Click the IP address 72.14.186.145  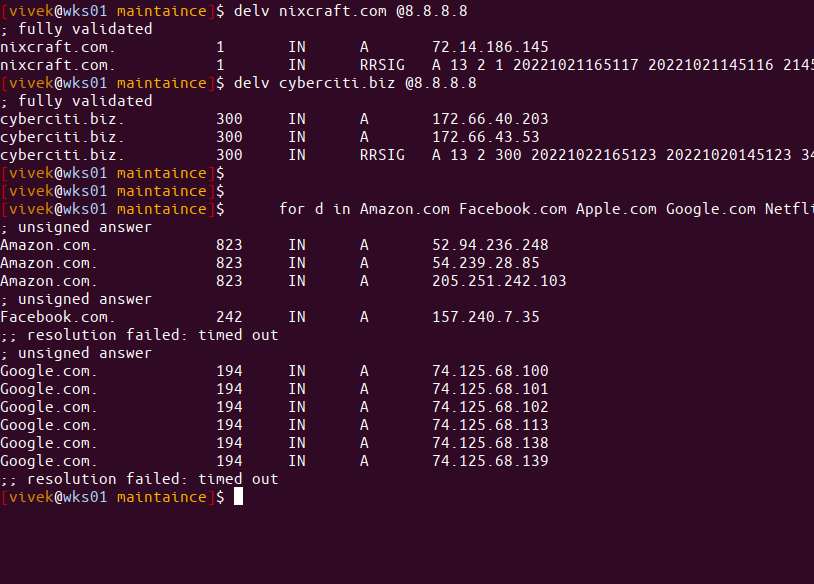click(x=490, y=47)
